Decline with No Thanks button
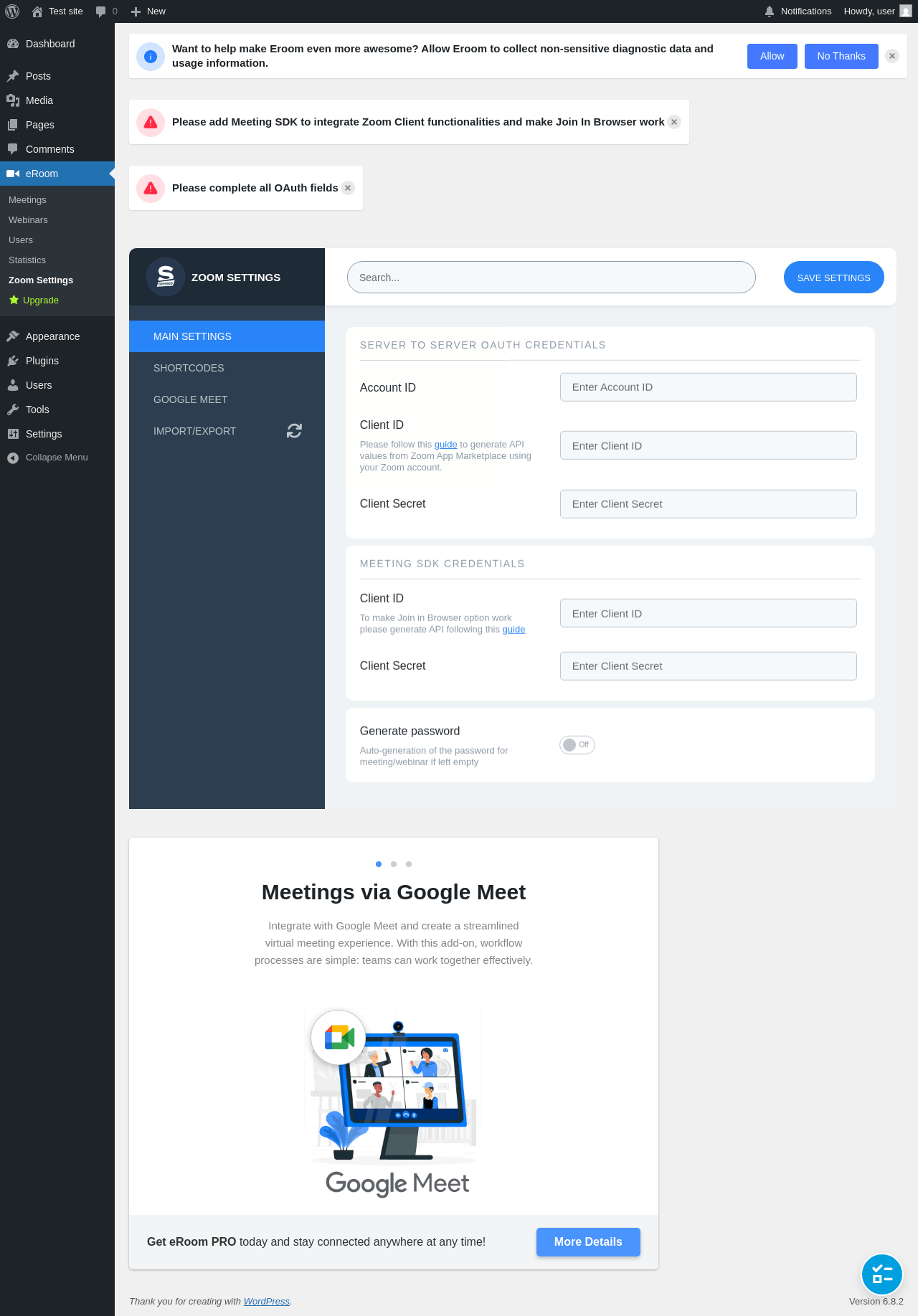The height and width of the screenshot is (1316, 918). (x=841, y=56)
